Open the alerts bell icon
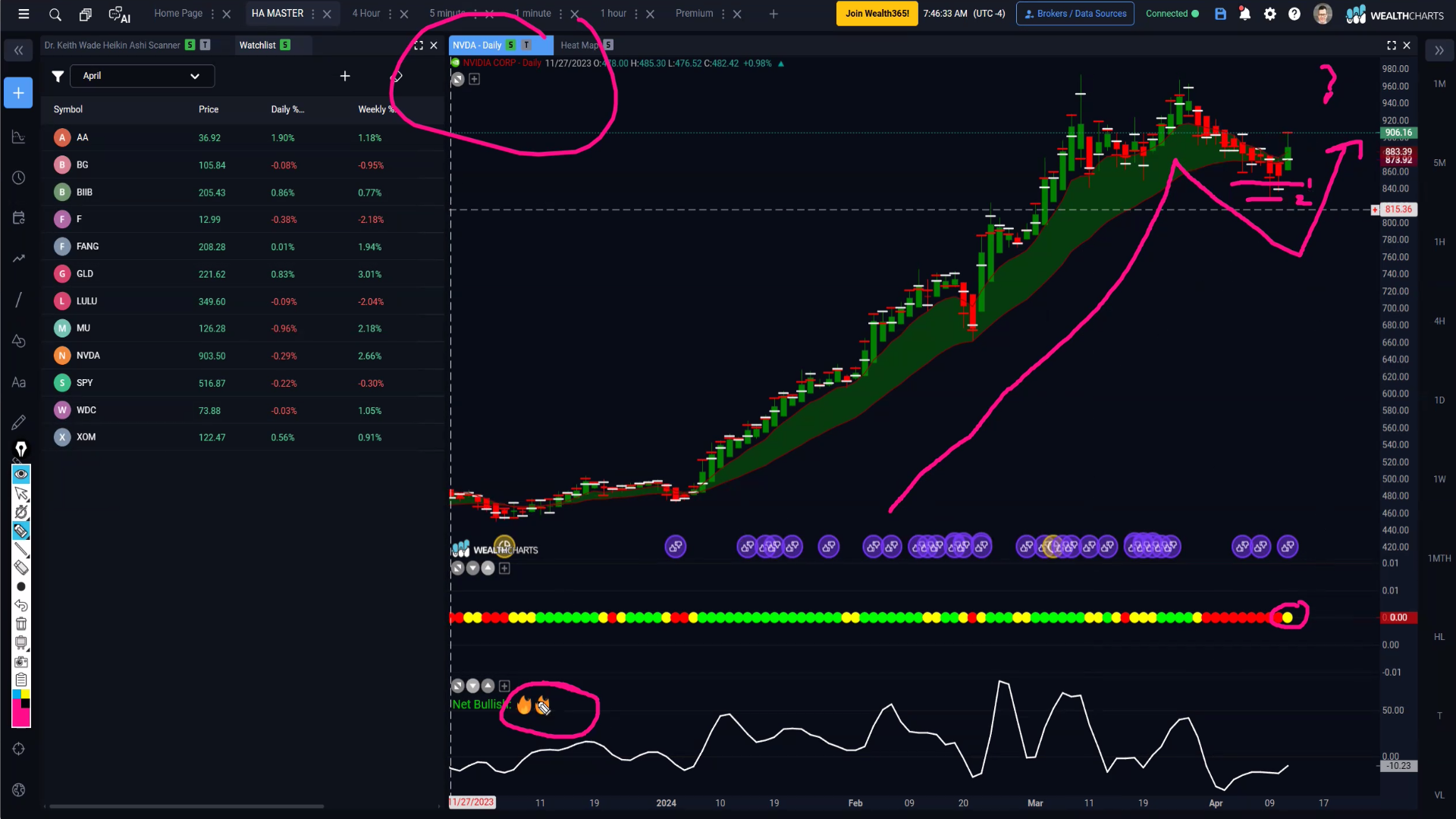 click(1244, 14)
